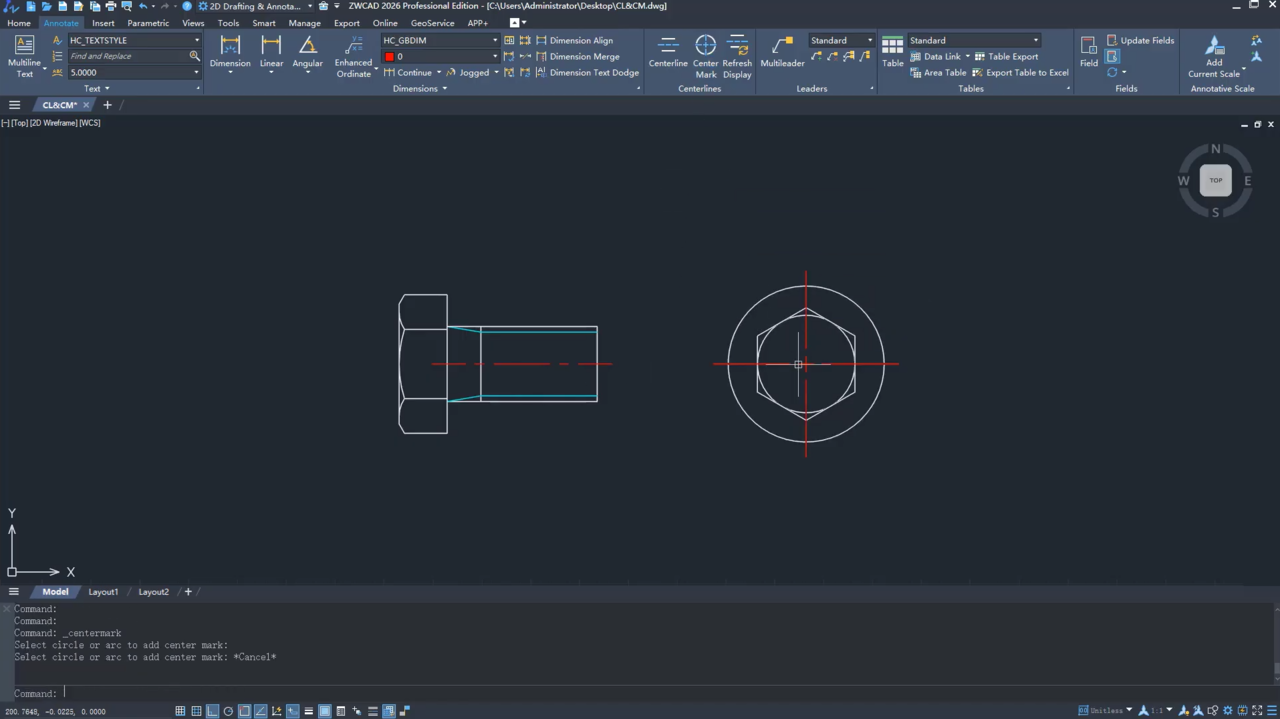Open the Unitless units dropdown
Image resolution: width=1280 pixels, height=719 pixels.
tap(1129, 711)
